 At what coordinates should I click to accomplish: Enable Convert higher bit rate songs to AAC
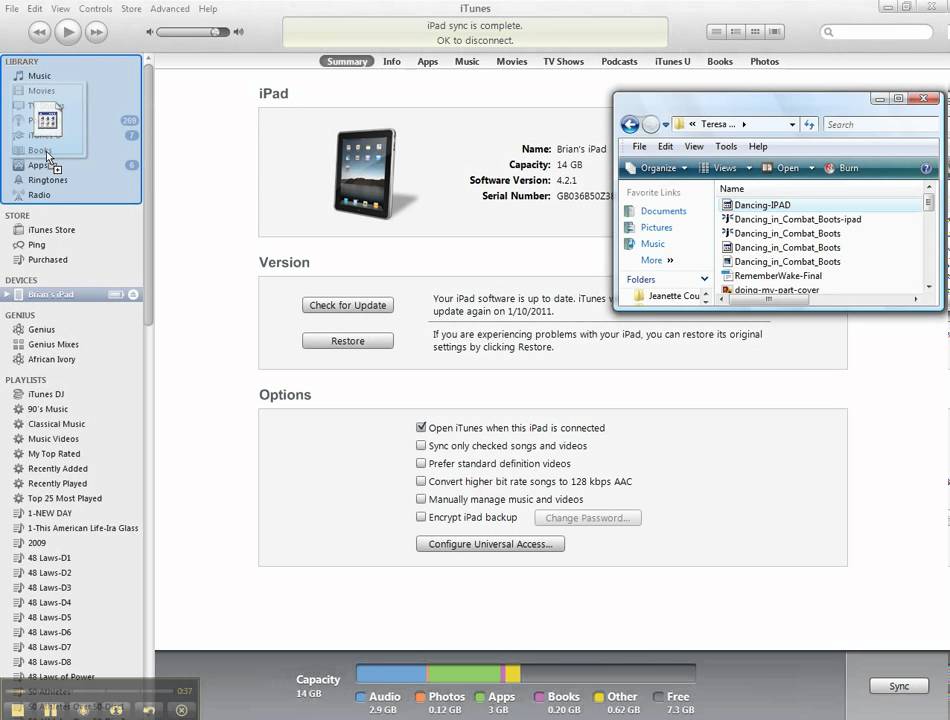pos(421,481)
